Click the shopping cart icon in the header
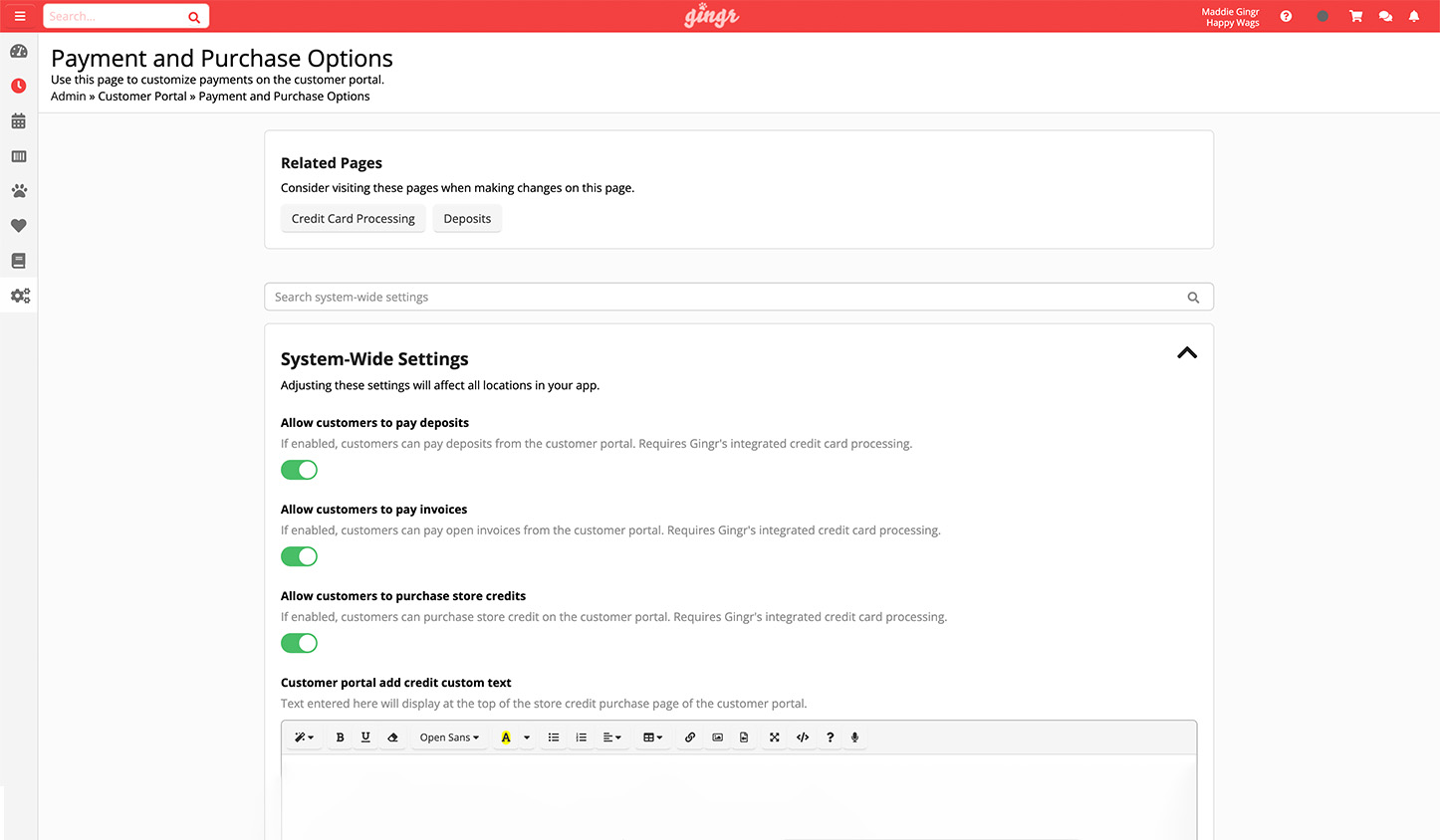The height and width of the screenshot is (840, 1440). tap(1355, 17)
